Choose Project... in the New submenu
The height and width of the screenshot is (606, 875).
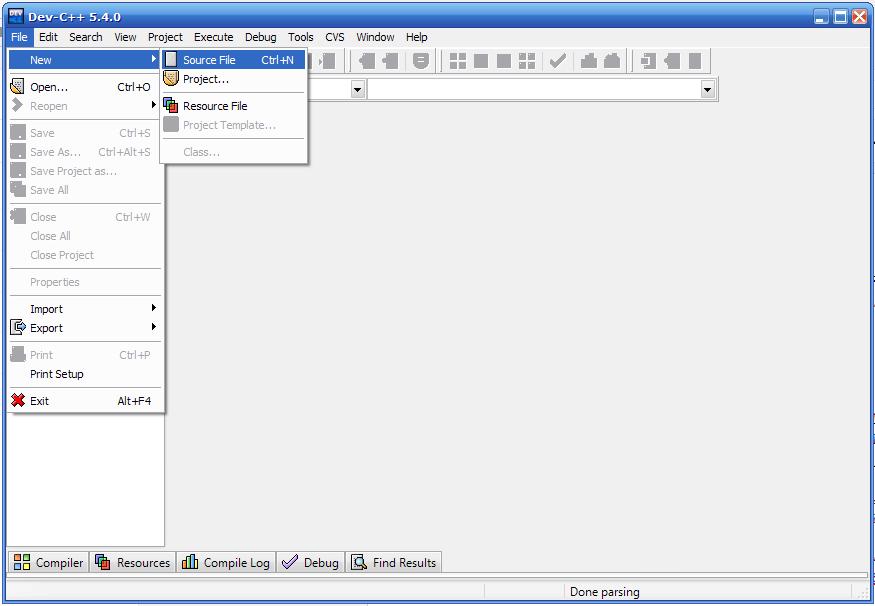[233, 79]
